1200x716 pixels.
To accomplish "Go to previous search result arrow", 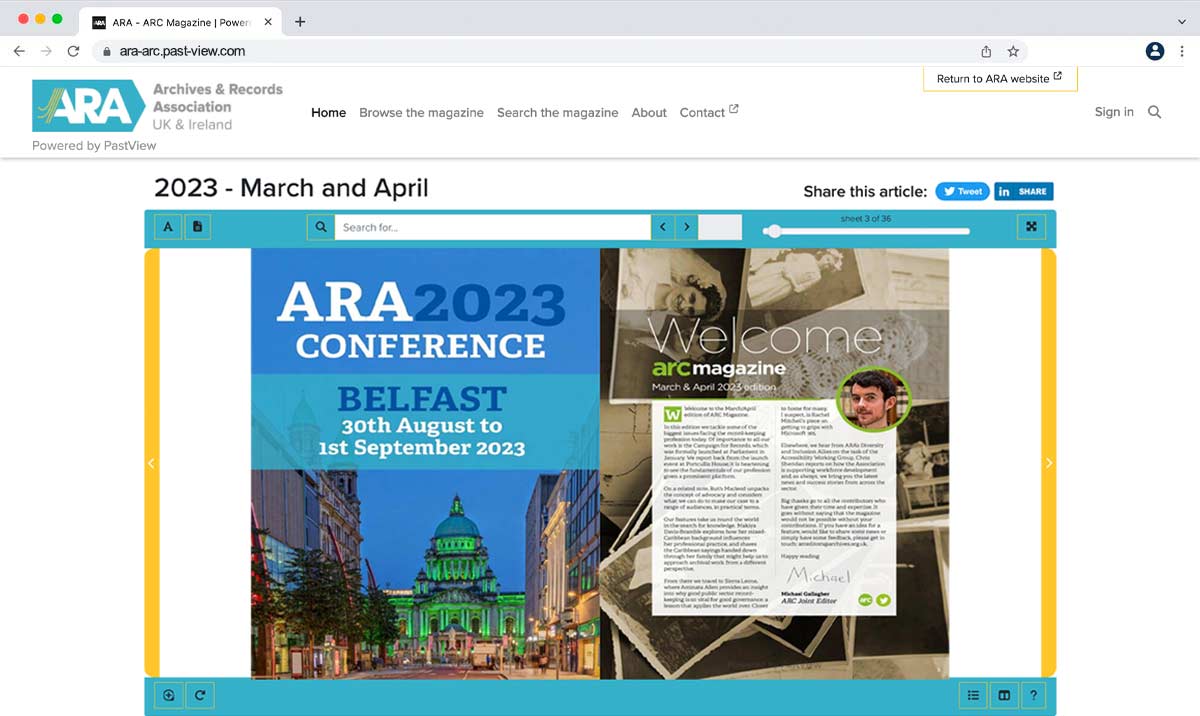I will (662, 227).
